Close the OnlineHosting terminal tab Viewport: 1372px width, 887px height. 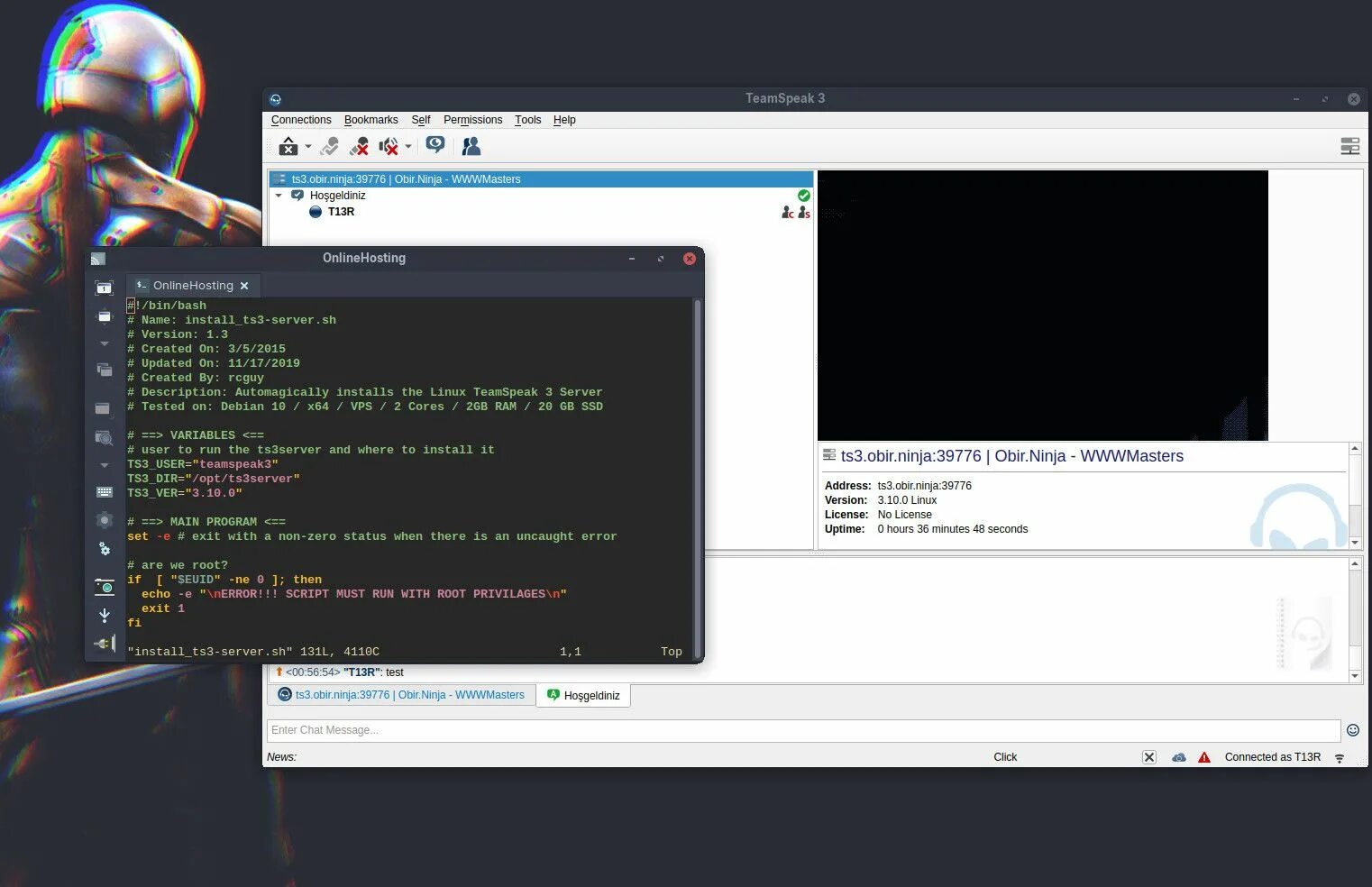[244, 286]
